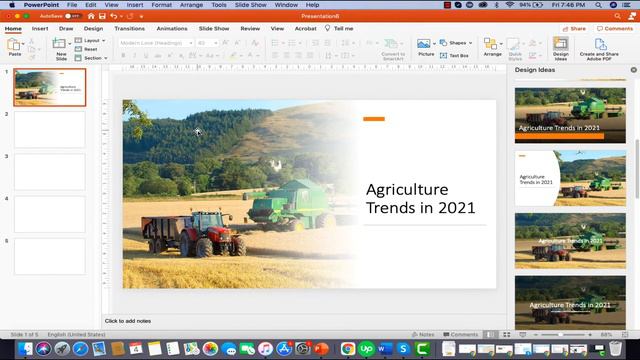Screen dimensions: 640x360
Task: Insert a New Slide
Action: tap(60, 49)
